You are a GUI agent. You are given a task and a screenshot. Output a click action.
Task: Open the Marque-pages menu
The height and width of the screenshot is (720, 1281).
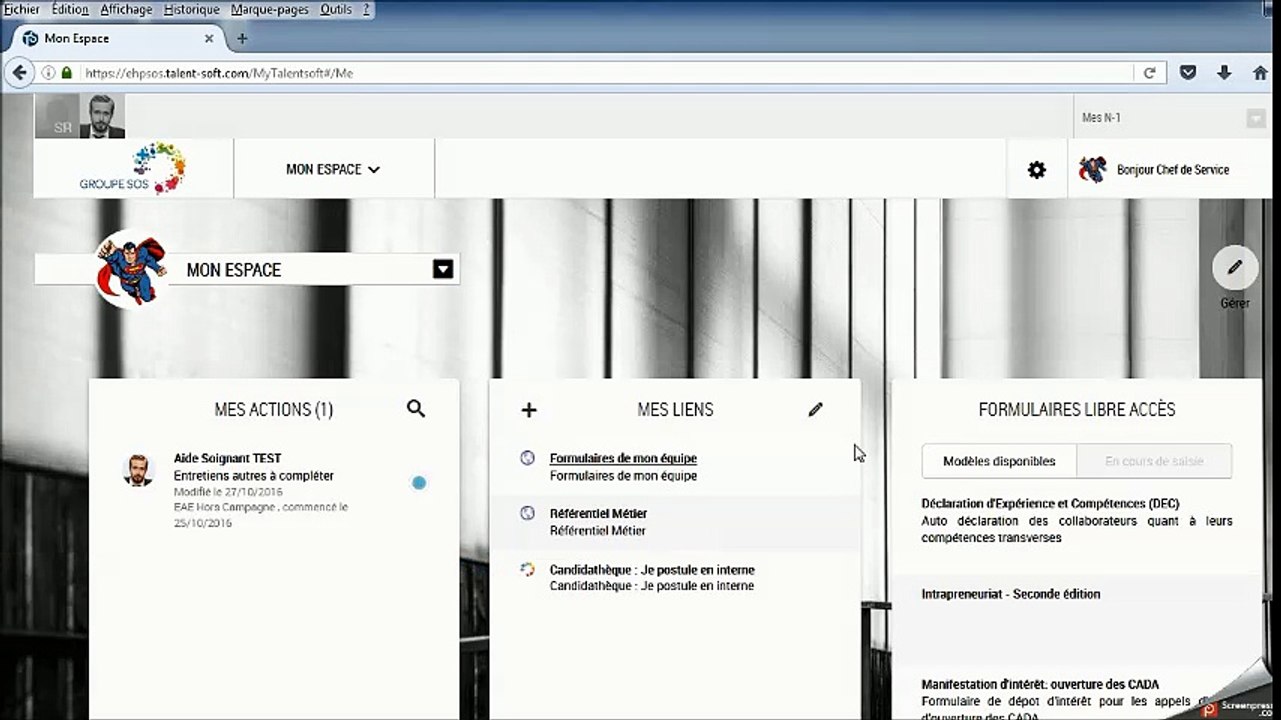270,9
